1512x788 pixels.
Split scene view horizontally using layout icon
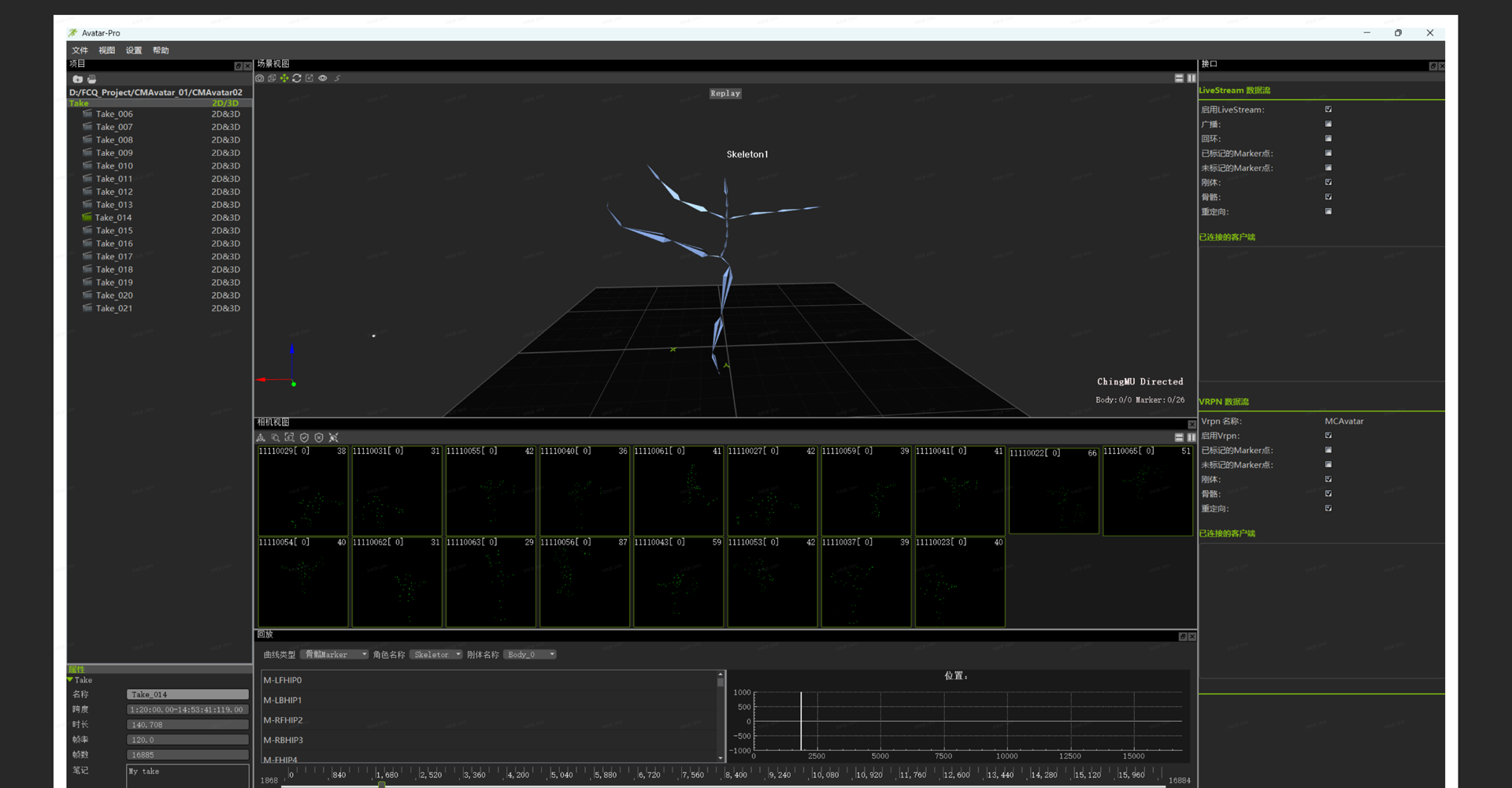point(1179,79)
